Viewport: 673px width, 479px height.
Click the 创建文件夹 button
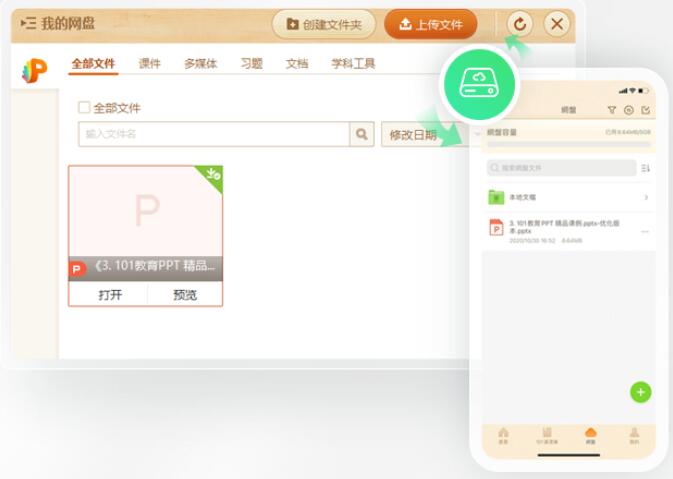pos(323,24)
